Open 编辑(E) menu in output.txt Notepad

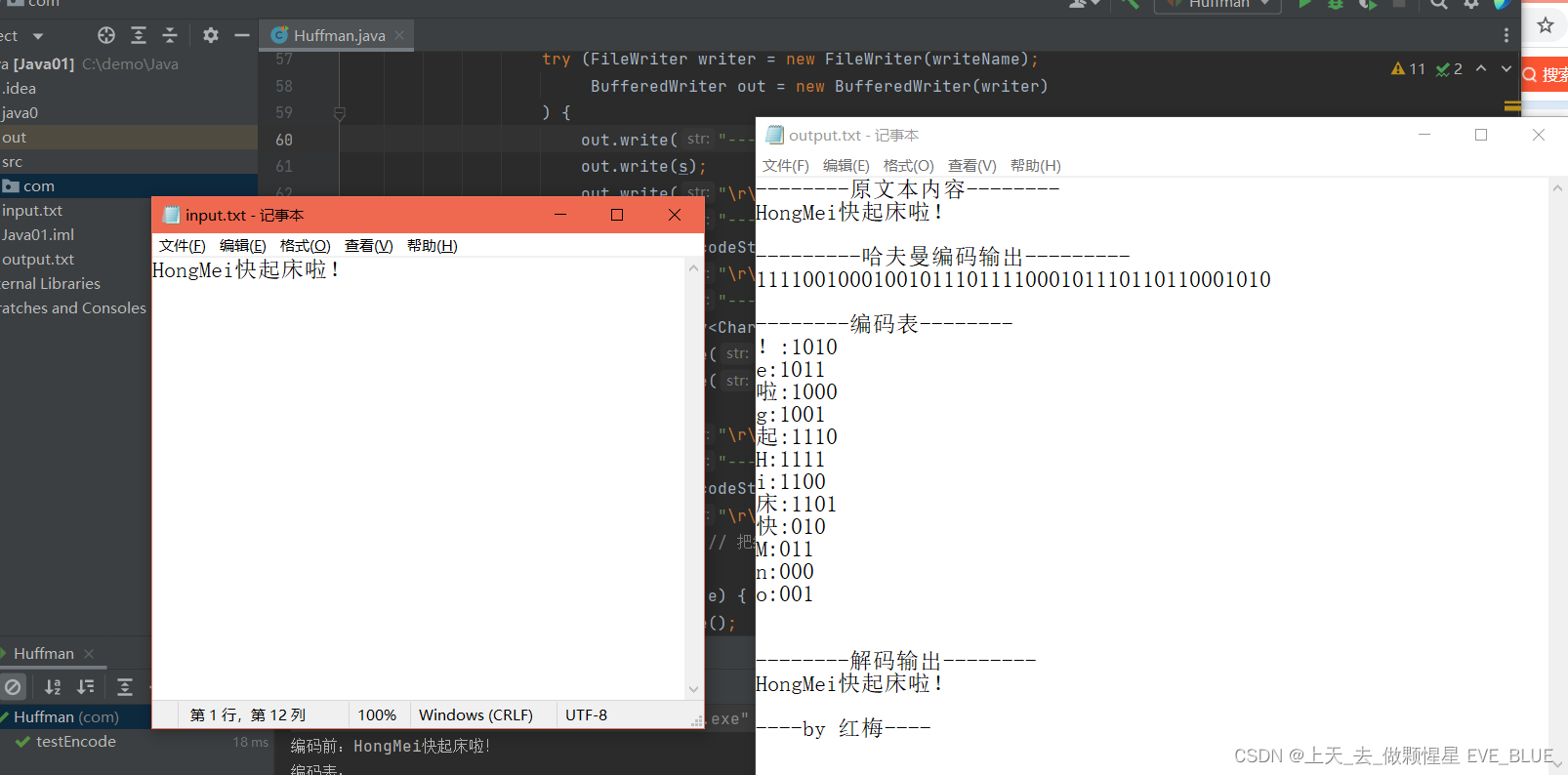[846, 166]
